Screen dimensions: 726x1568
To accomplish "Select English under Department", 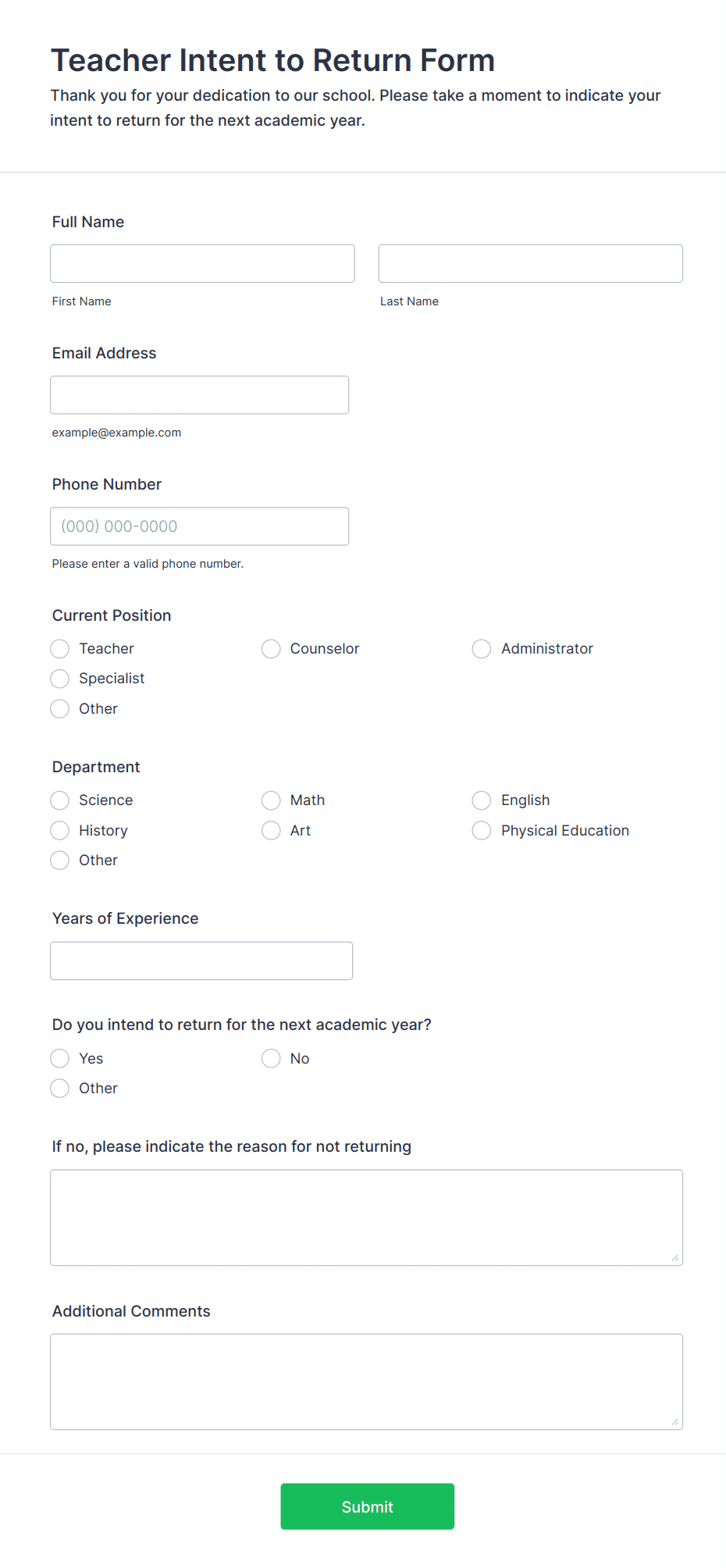I will (481, 800).
